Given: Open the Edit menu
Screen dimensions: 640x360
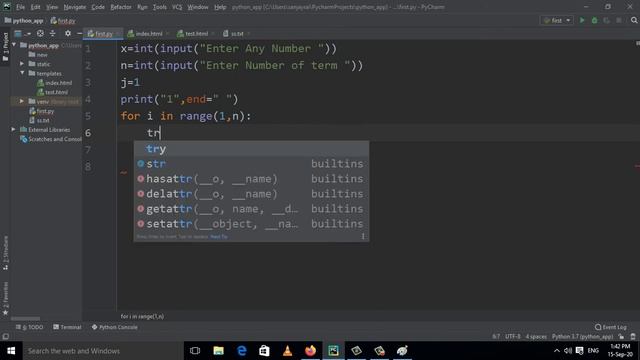Looking at the screenshot, I should point(36,7).
